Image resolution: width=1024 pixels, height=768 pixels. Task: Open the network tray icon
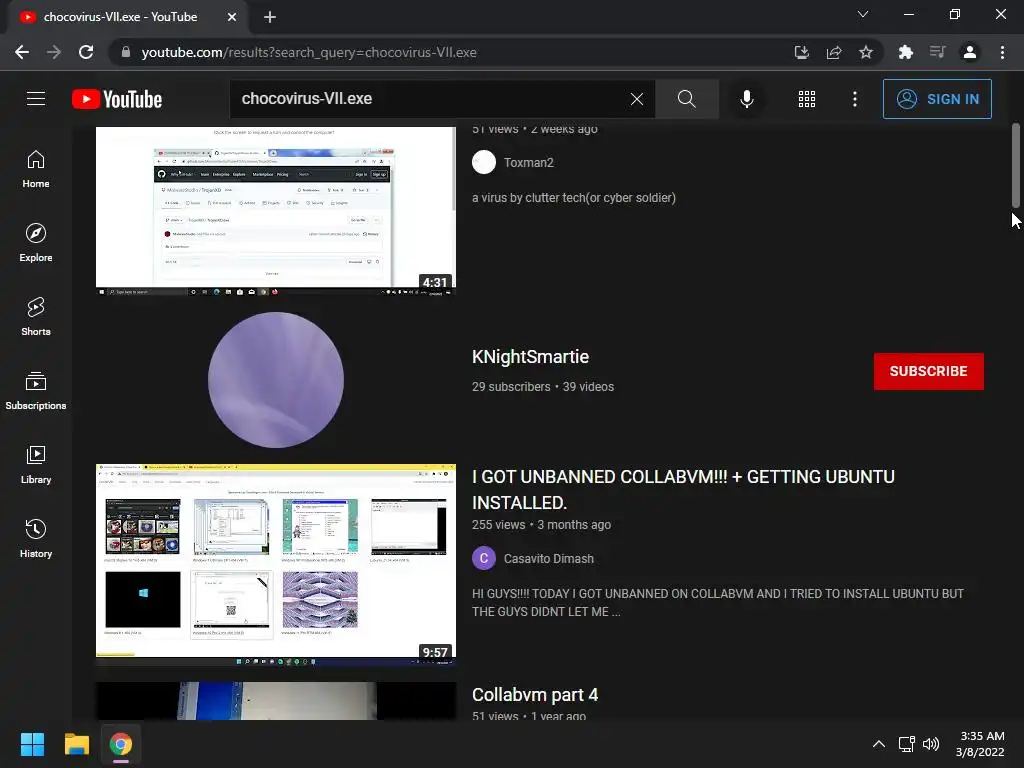(906, 744)
